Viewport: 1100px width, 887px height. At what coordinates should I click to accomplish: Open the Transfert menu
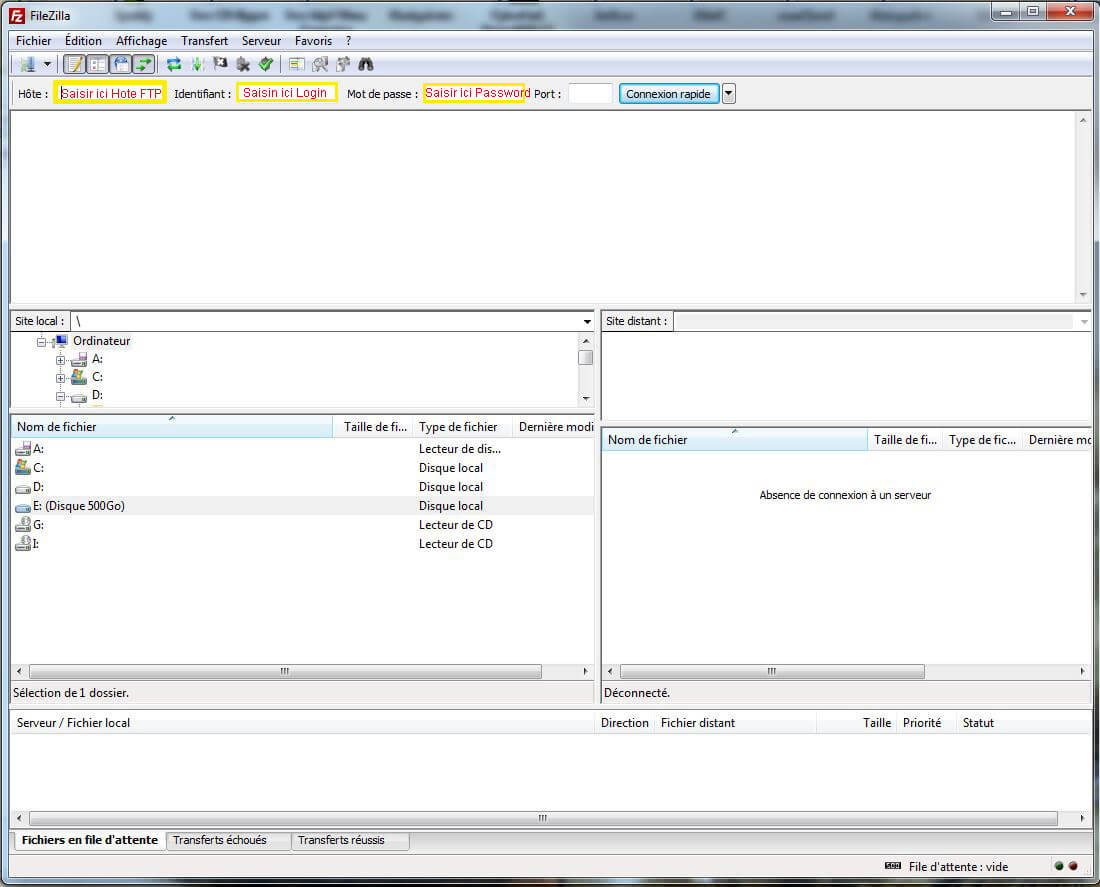(204, 41)
